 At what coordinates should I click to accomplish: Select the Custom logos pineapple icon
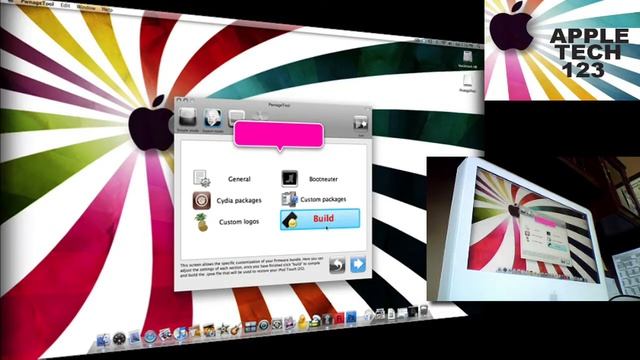point(202,222)
